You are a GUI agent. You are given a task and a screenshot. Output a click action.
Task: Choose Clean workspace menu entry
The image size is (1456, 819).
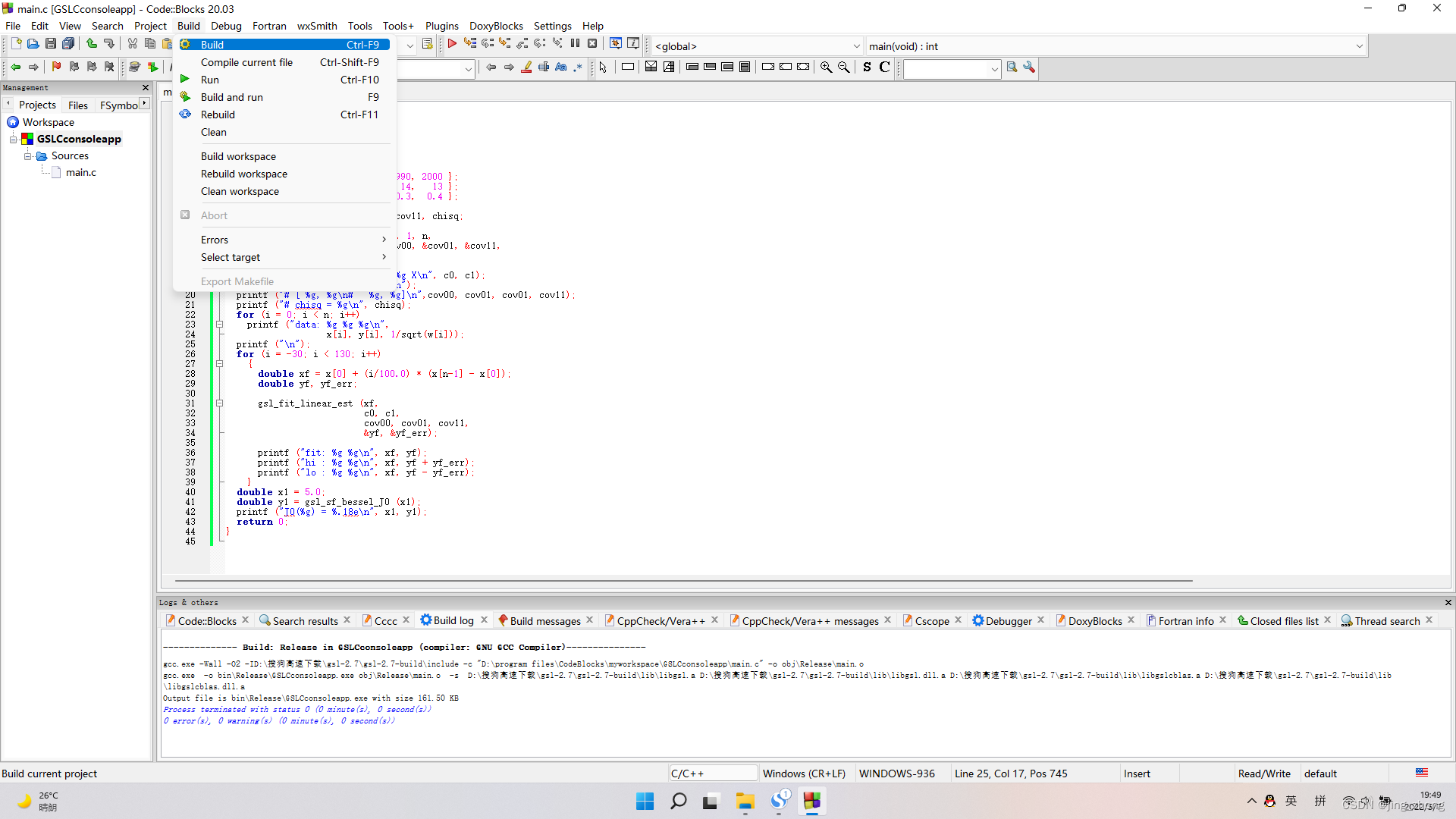pos(284,191)
